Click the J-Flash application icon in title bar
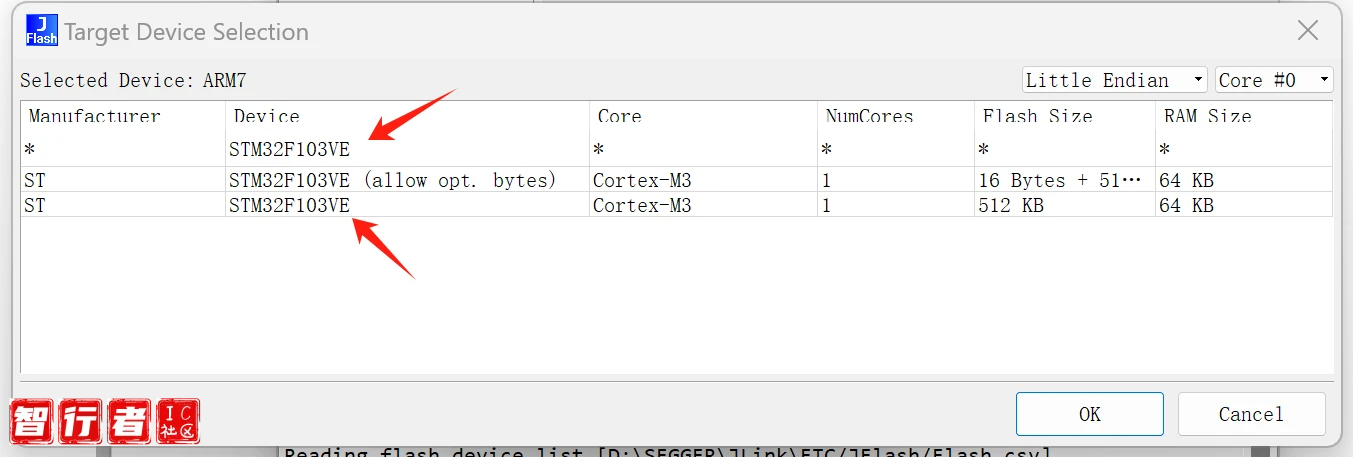The height and width of the screenshot is (457, 1353). 41,31
